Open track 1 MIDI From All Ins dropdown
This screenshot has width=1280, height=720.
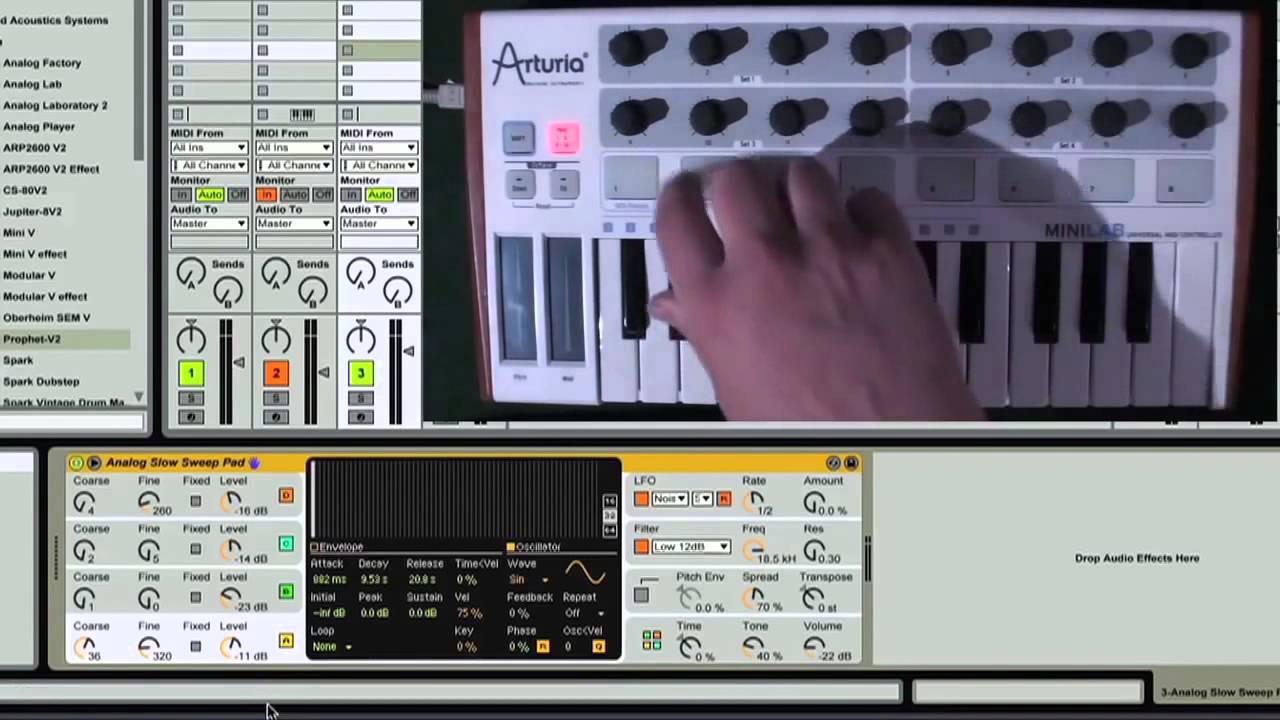210,148
